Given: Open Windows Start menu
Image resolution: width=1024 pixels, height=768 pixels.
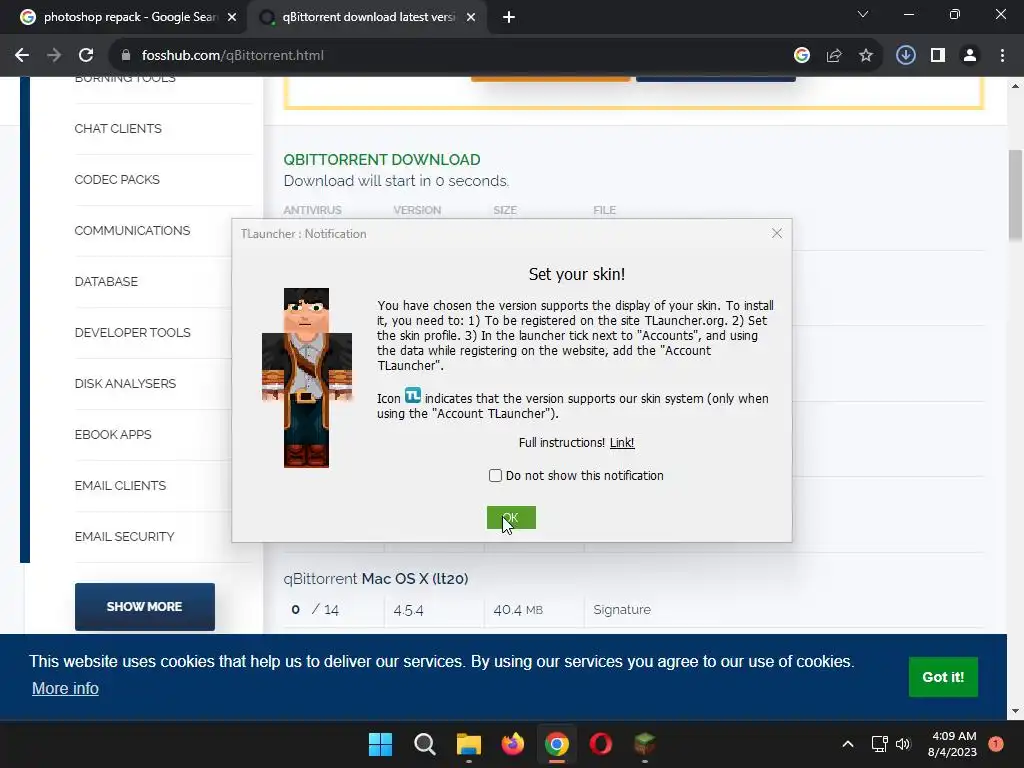Looking at the screenshot, I should tap(381, 744).
